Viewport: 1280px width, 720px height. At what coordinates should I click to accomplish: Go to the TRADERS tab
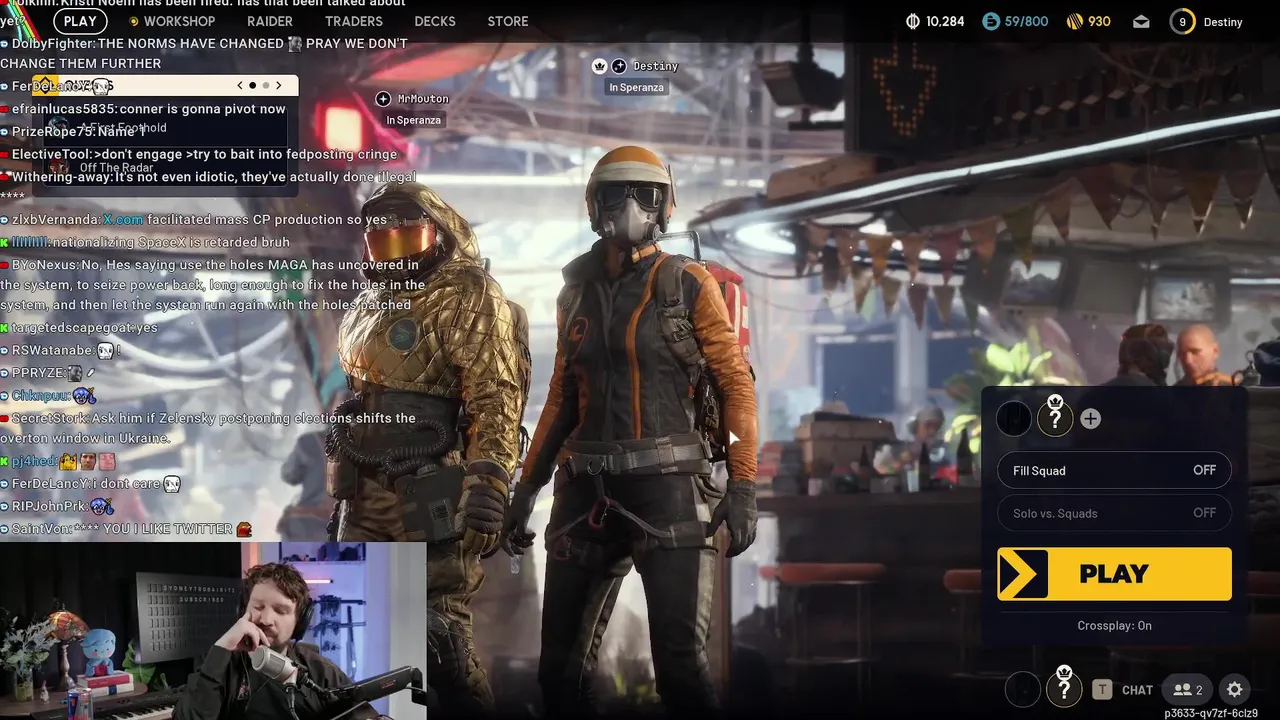(x=354, y=21)
